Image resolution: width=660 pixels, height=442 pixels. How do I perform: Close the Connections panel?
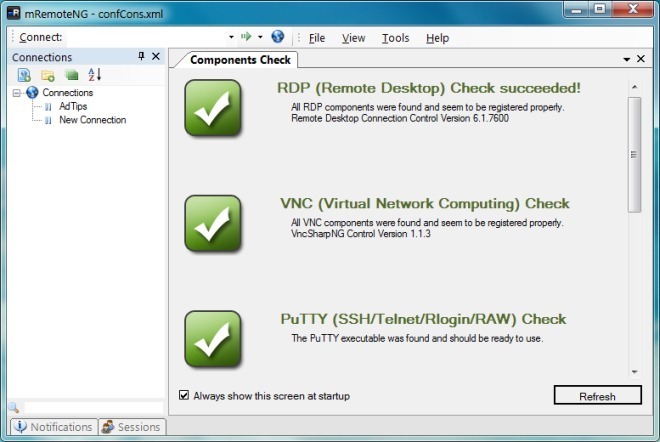tap(156, 56)
